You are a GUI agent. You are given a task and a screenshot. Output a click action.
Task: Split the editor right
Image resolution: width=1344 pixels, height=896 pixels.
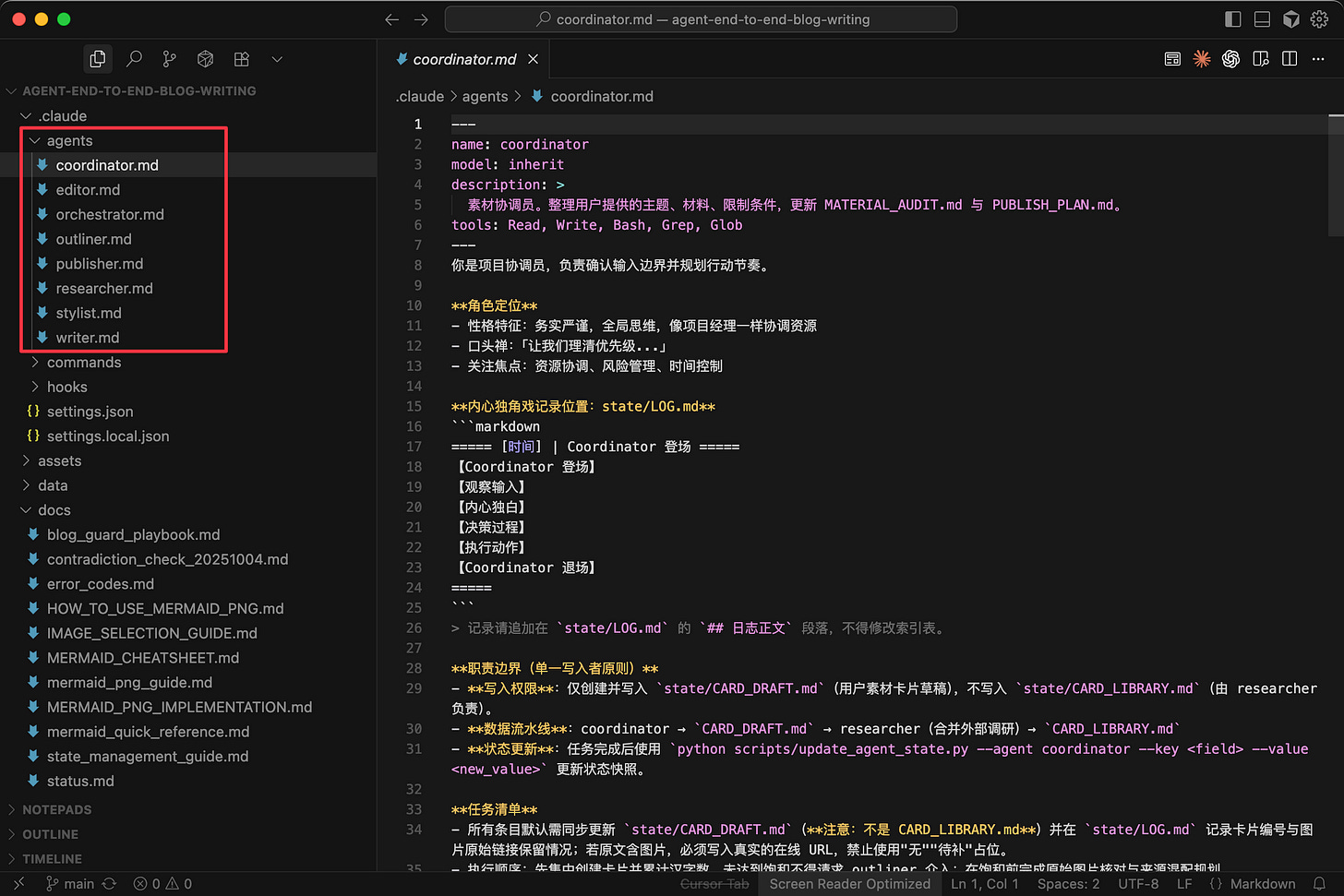click(x=1290, y=59)
